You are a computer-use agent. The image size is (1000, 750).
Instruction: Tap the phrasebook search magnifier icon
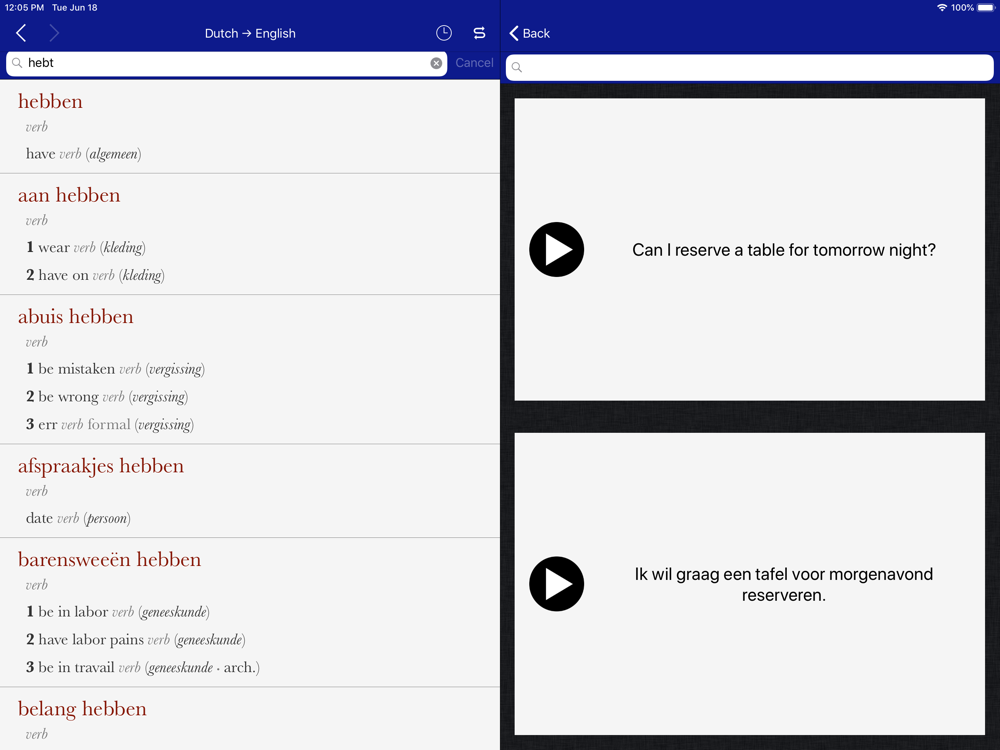tap(517, 67)
